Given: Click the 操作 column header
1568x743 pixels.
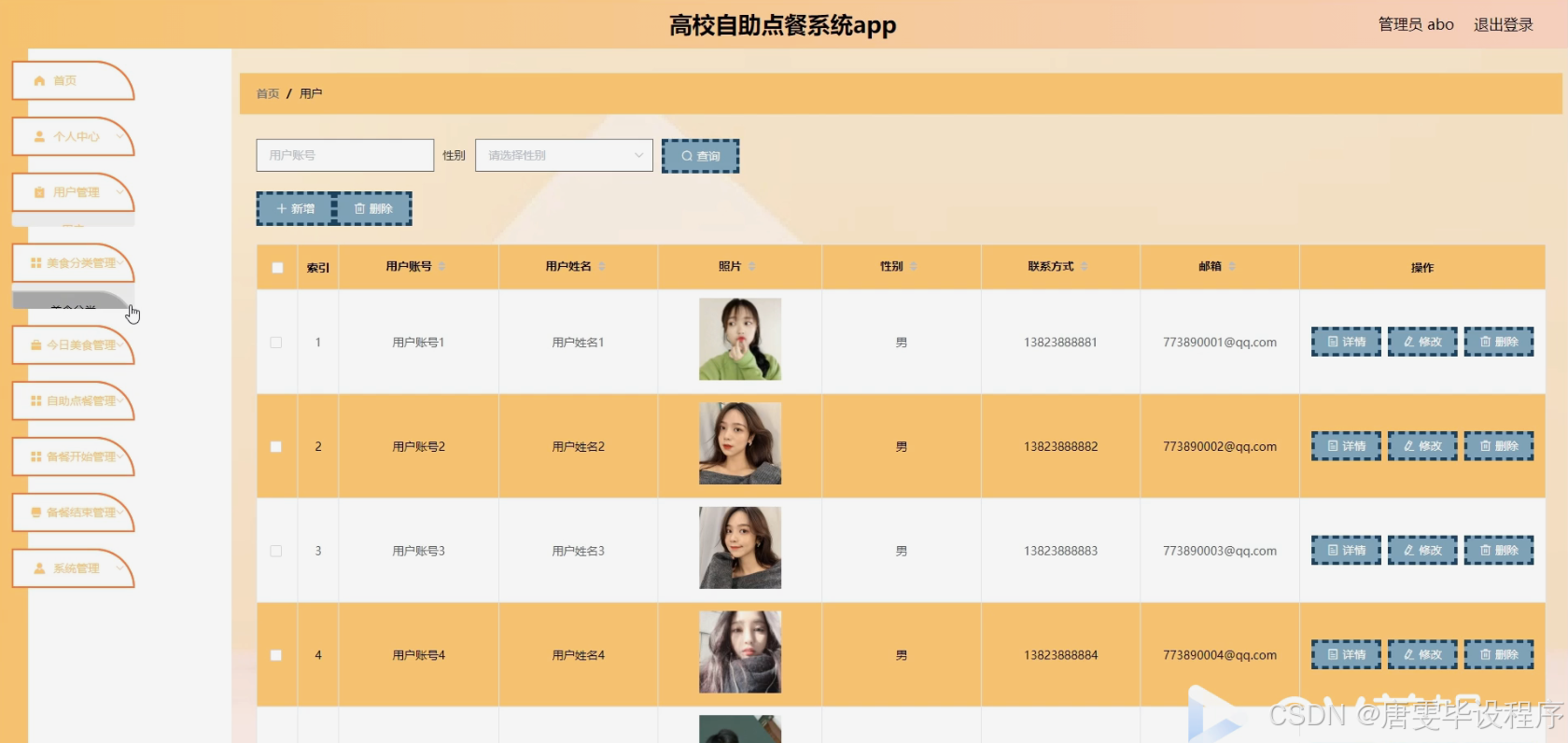Looking at the screenshot, I should click(1422, 268).
